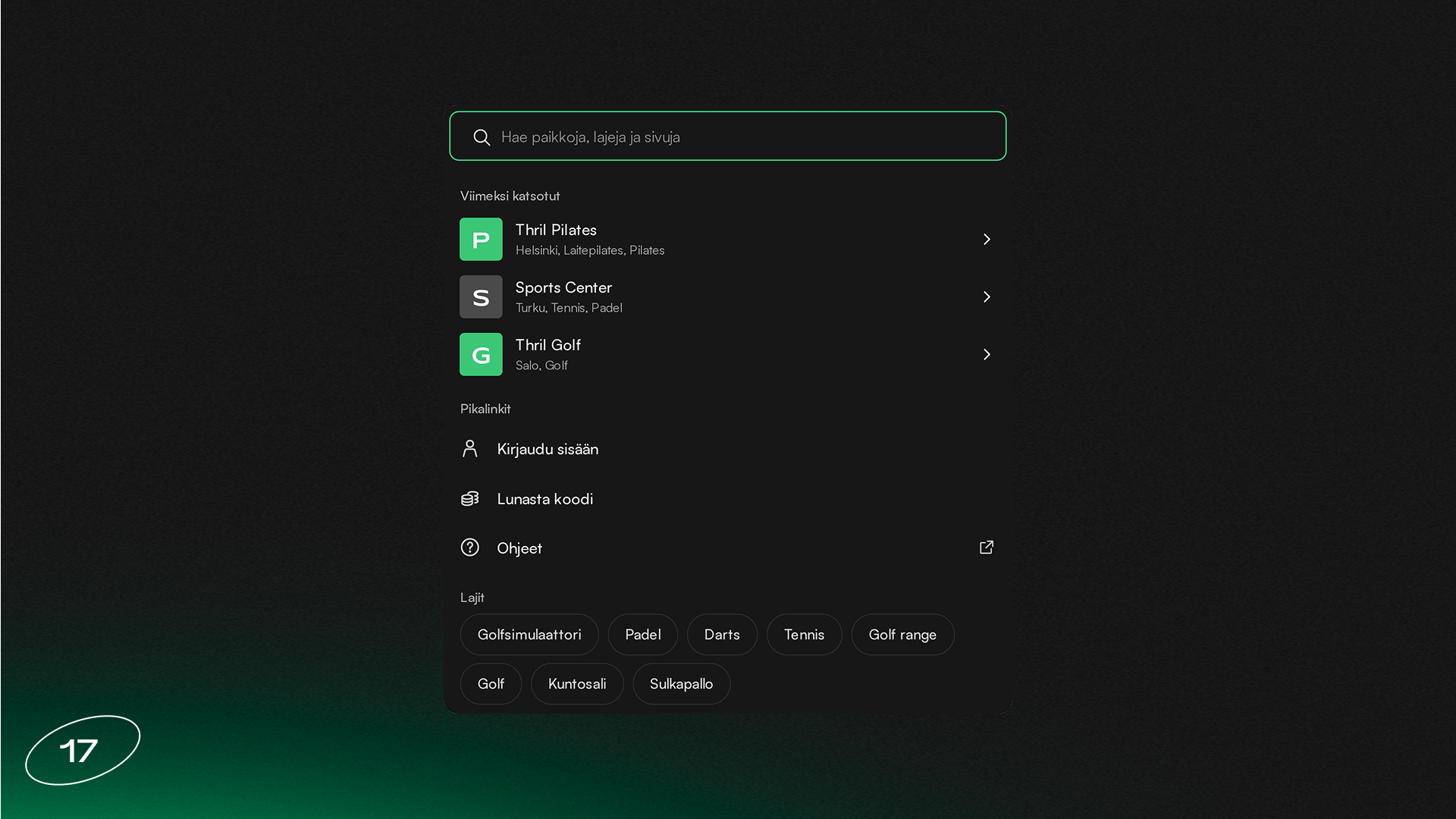The height and width of the screenshot is (819, 1456).
Task: Select the Padel sport chip
Action: pyautogui.click(x=643, y=635)
